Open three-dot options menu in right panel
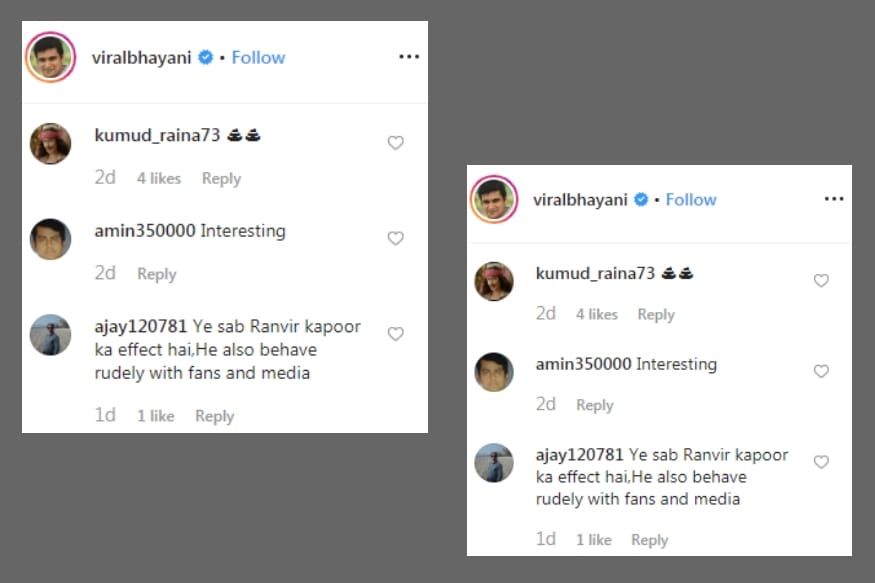The image size is (875, 583). pyautogui.click(x=834, y=199)
